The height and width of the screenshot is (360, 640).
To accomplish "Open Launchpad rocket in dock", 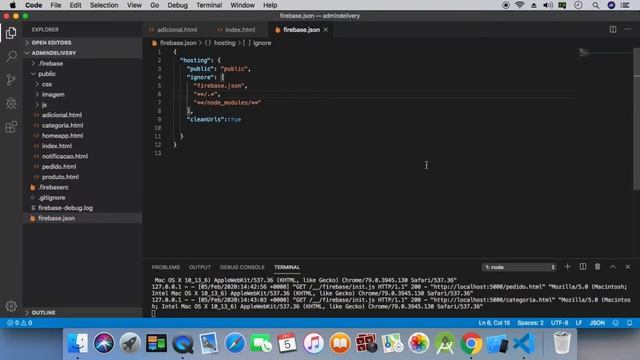I will (130, 343).
